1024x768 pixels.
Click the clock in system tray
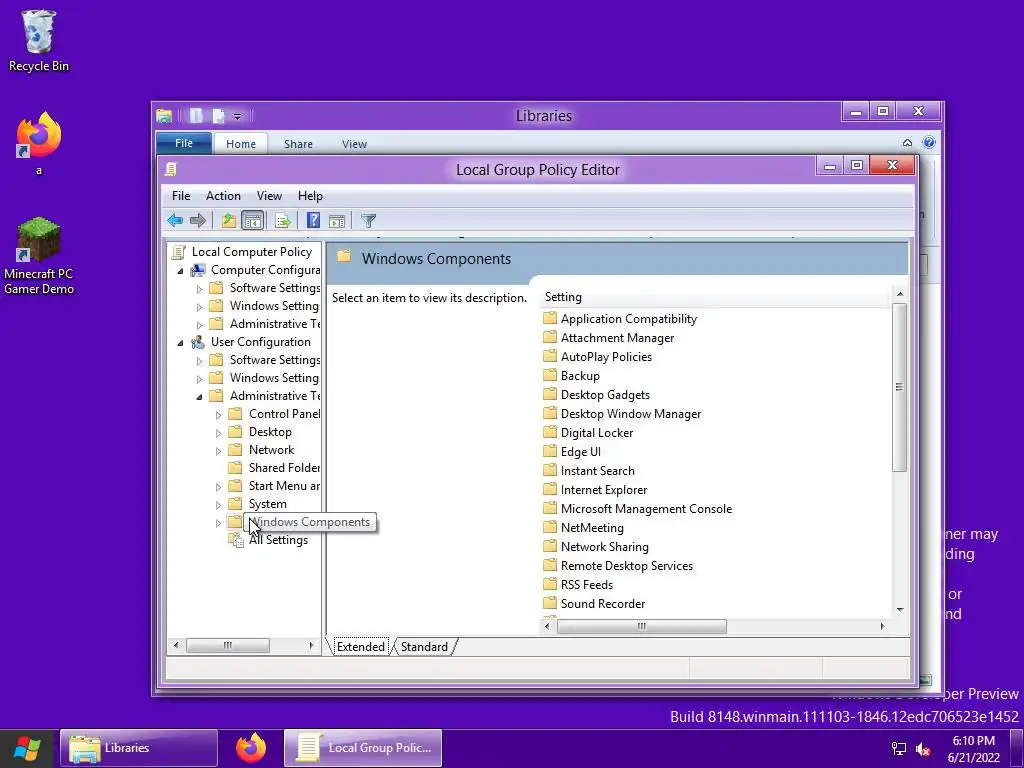(974, 748)
